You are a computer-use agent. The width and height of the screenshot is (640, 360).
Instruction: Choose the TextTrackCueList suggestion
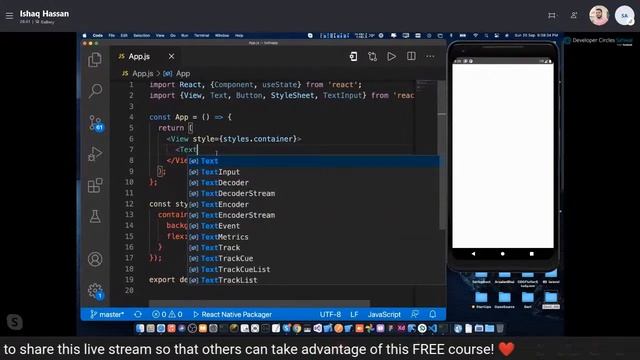tap(313, 269)
